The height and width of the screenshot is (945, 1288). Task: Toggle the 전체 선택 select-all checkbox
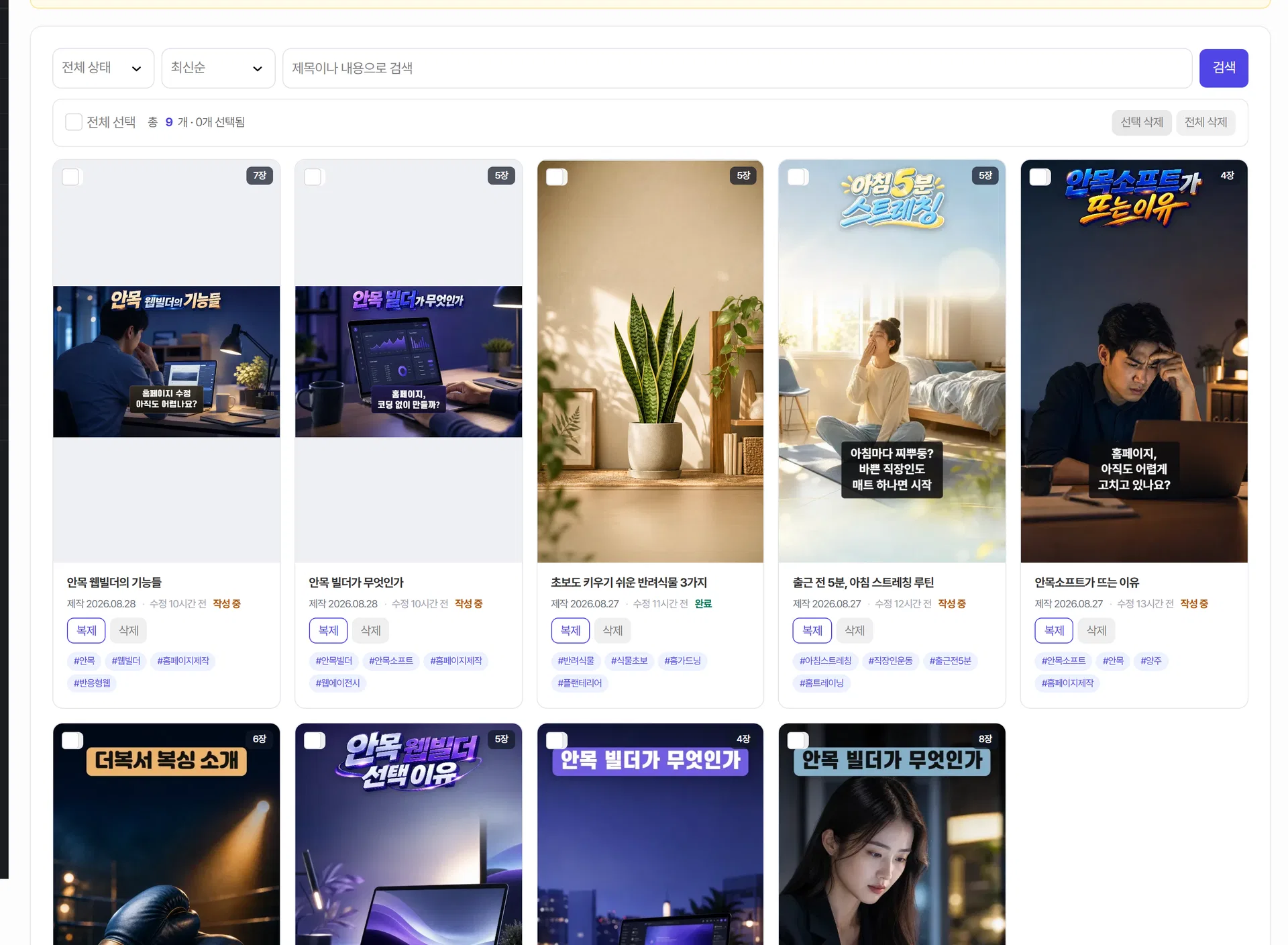click(x=73, y=122)
